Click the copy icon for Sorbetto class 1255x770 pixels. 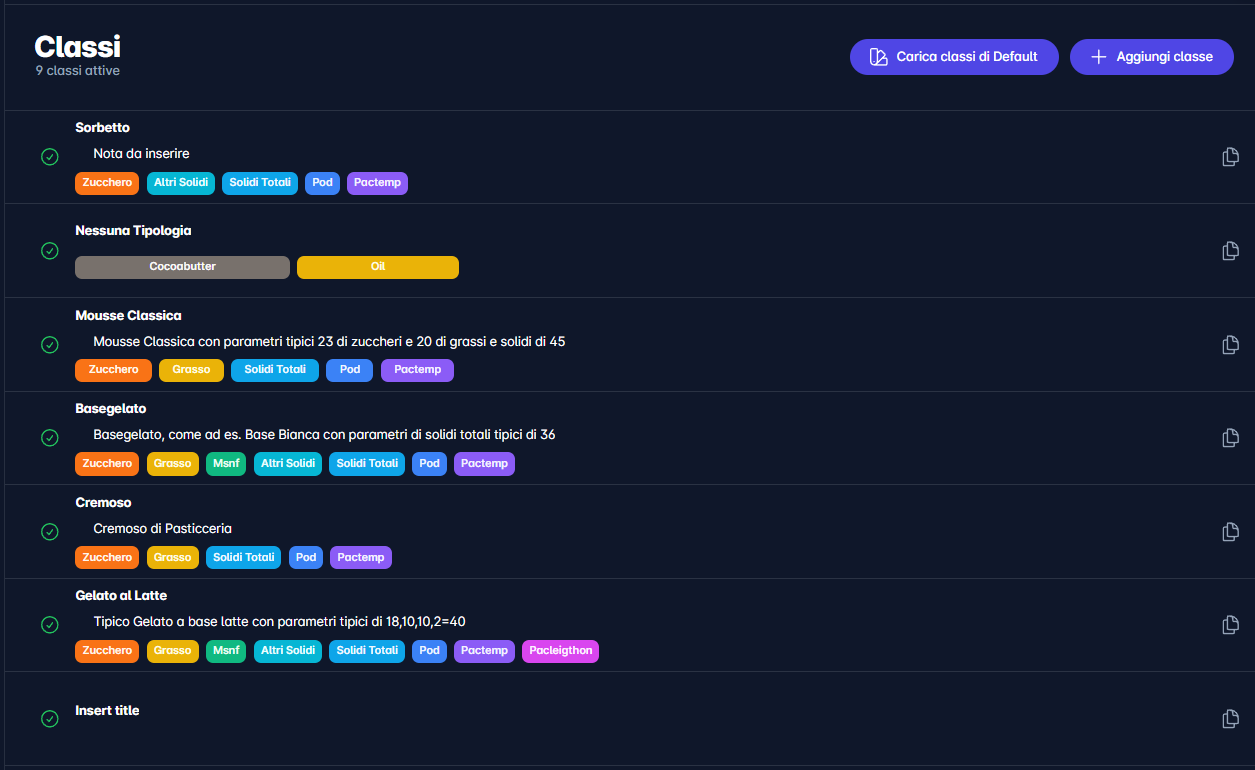coord(1231,157)
